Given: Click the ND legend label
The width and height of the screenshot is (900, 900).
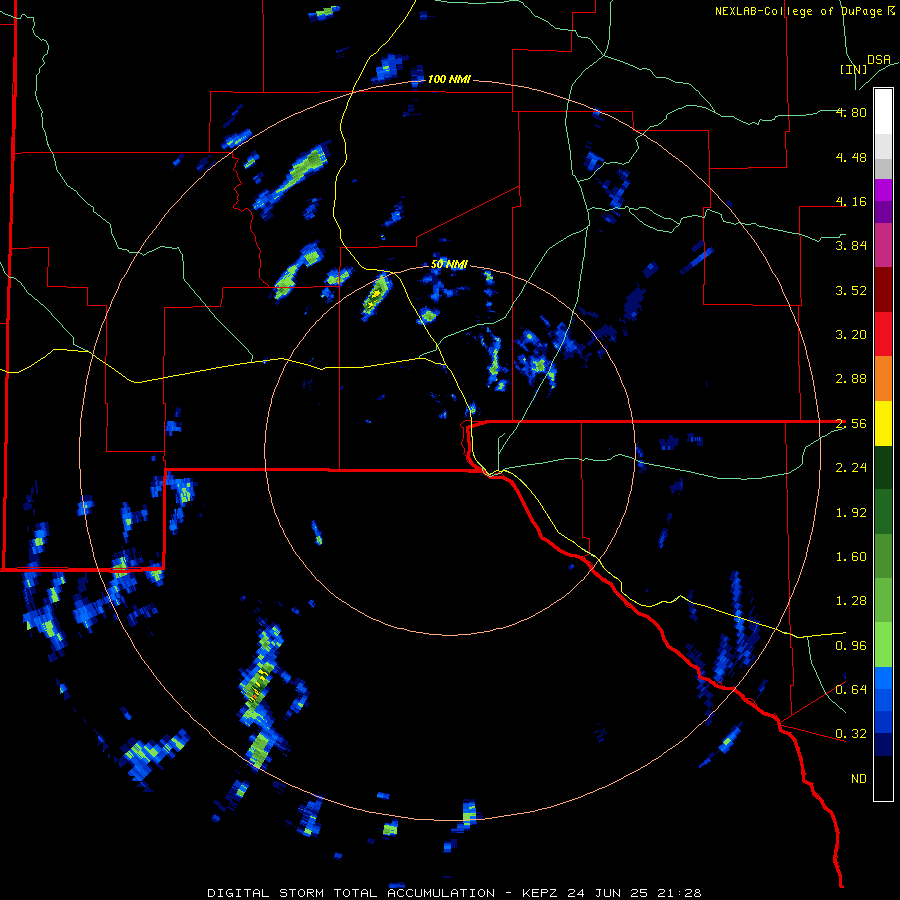Looking at the screenshot, I should pyautogui.click(x=859, y=779).
